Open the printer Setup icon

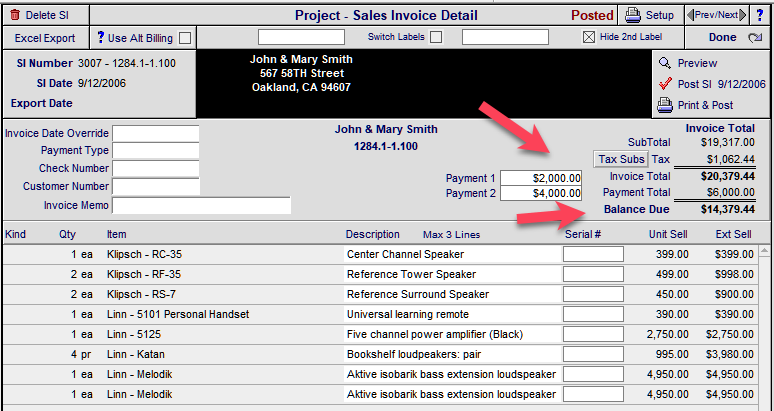[x=633, y=15]
